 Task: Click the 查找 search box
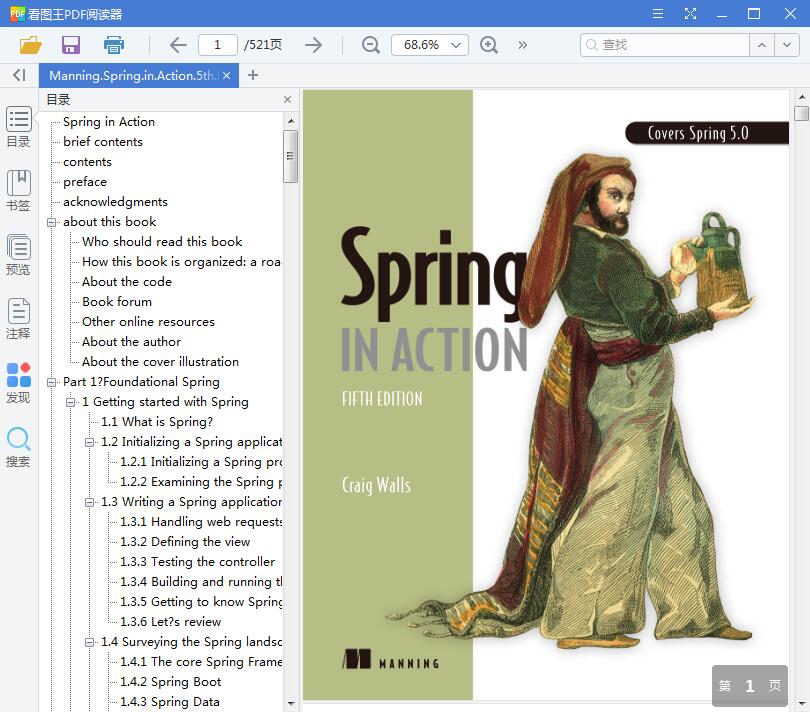(x=665, y=45)
